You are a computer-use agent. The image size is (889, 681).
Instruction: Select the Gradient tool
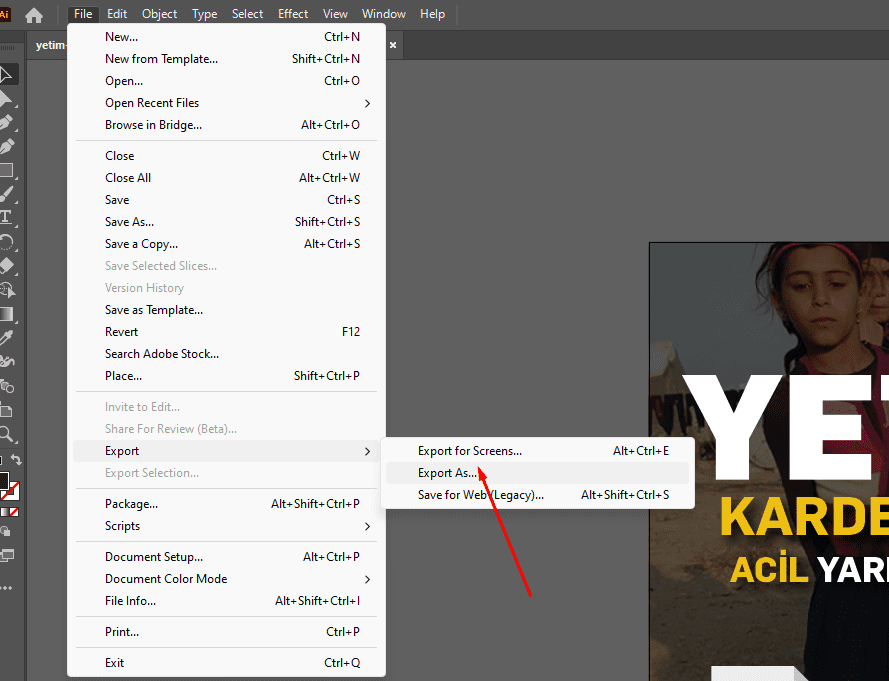pyautogui.click(x=6, y=314)
